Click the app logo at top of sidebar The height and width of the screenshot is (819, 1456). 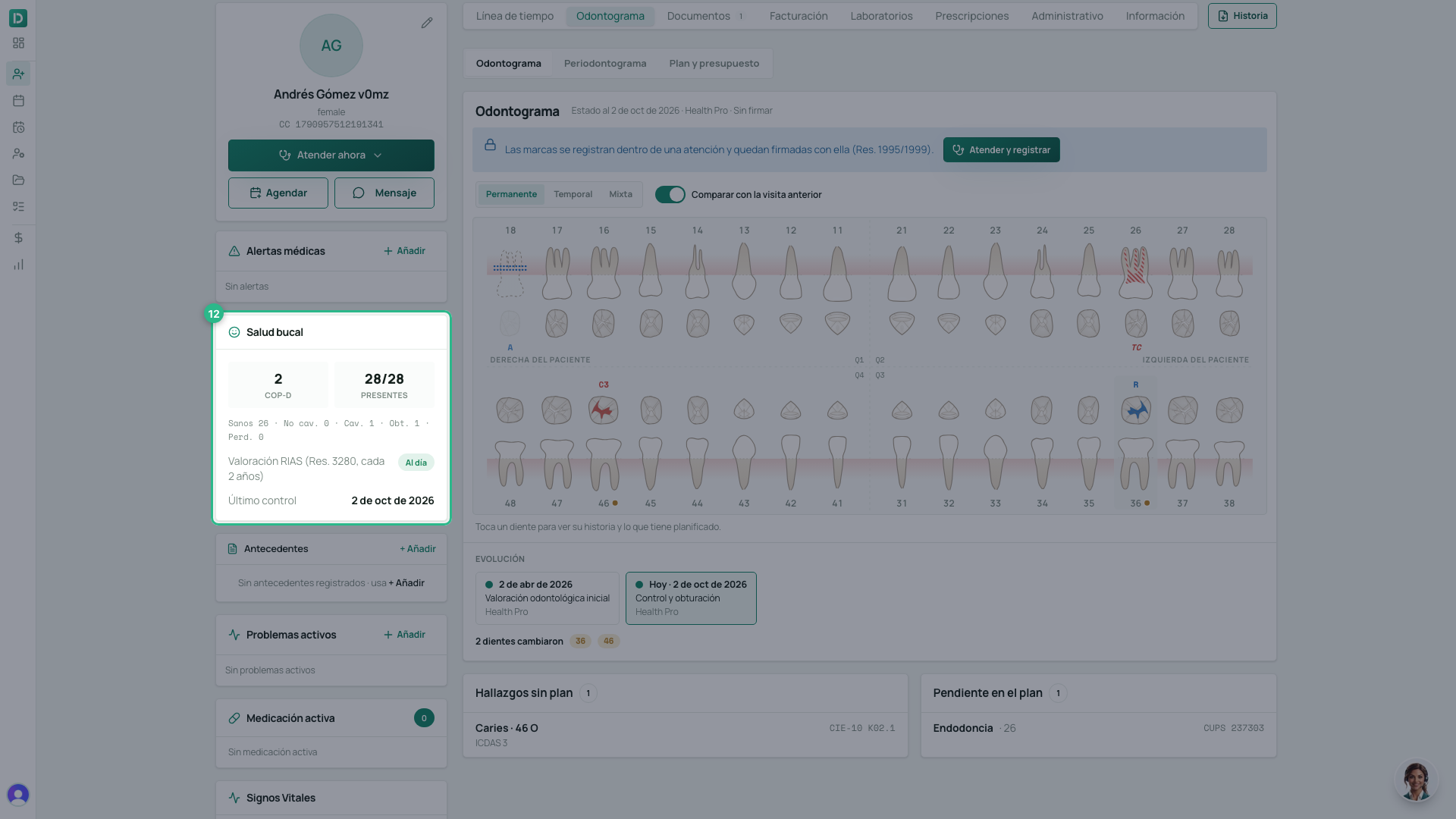(18, 17)
